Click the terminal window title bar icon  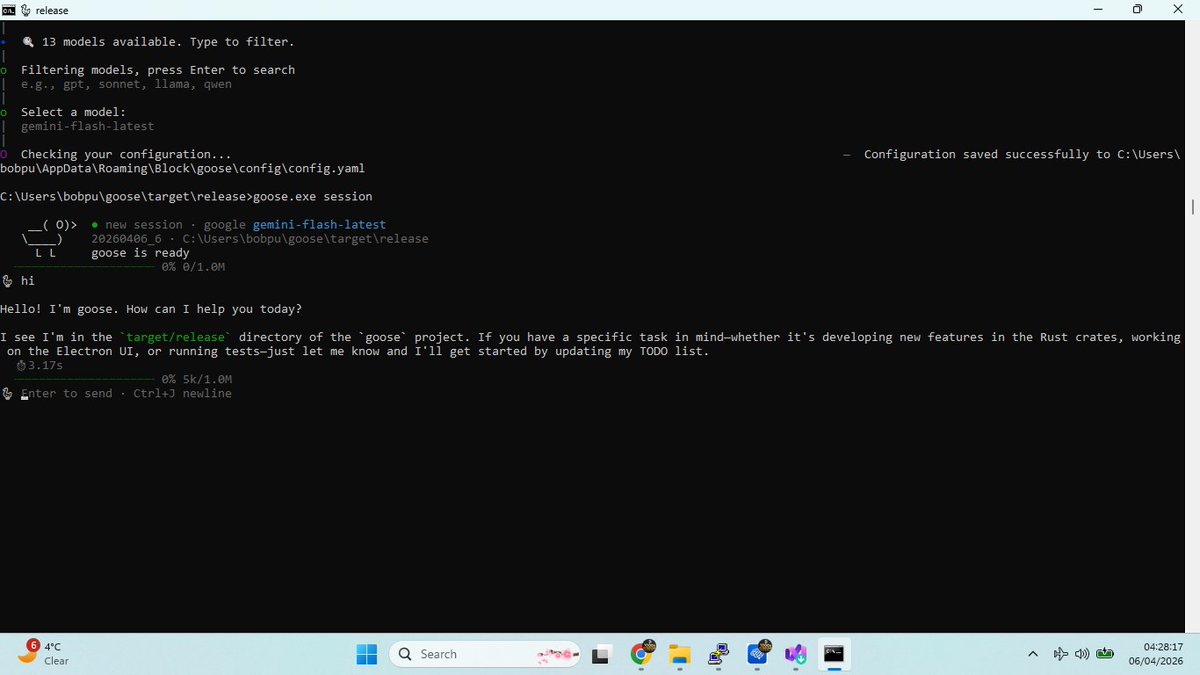8,10
